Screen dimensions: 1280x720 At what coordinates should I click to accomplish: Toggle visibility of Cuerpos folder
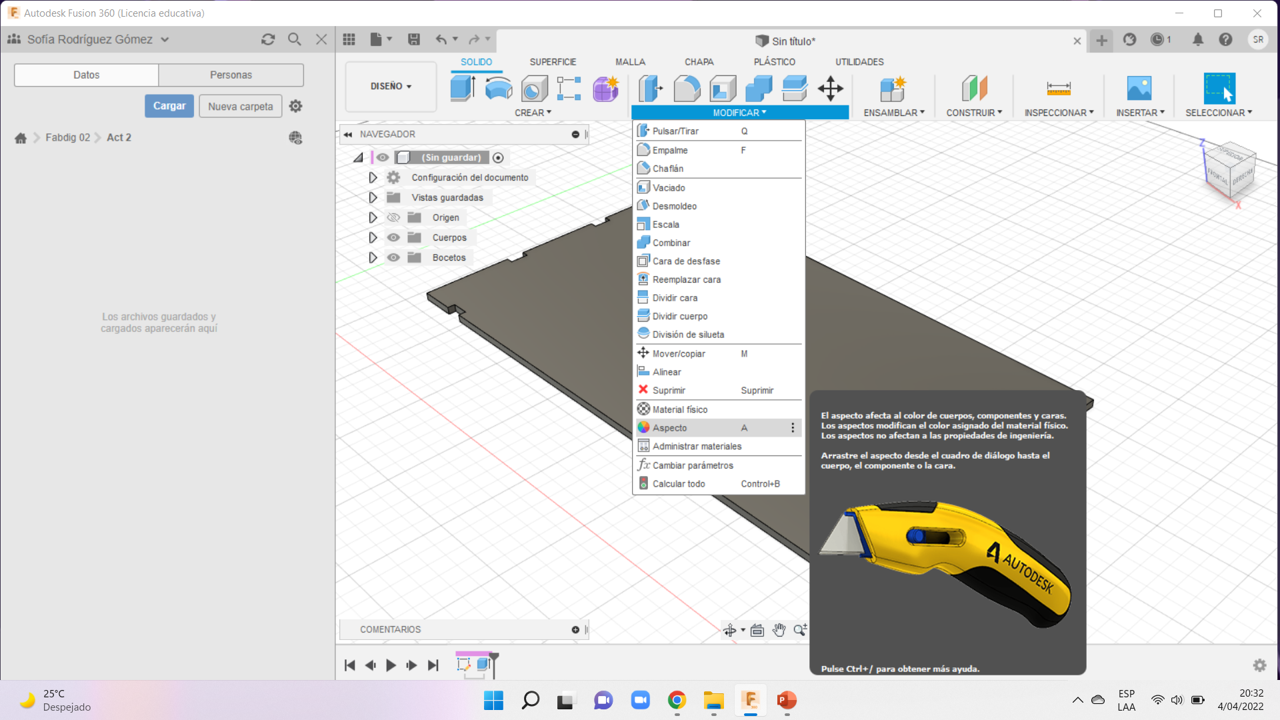pyautogui.click(x=393, y=238)
